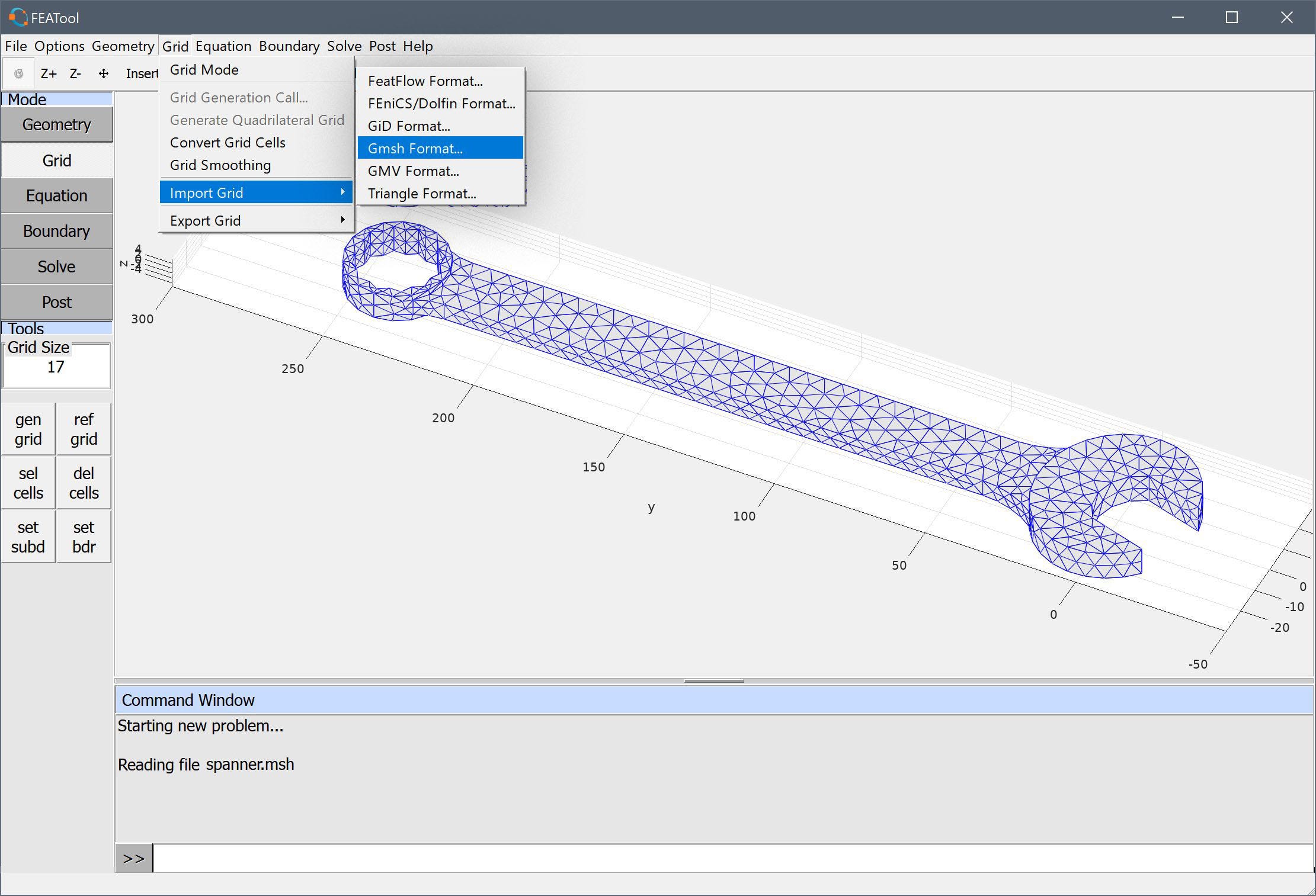Click the set bdr button
This screenshot has height=896, width=1316.
click(84, 537)
